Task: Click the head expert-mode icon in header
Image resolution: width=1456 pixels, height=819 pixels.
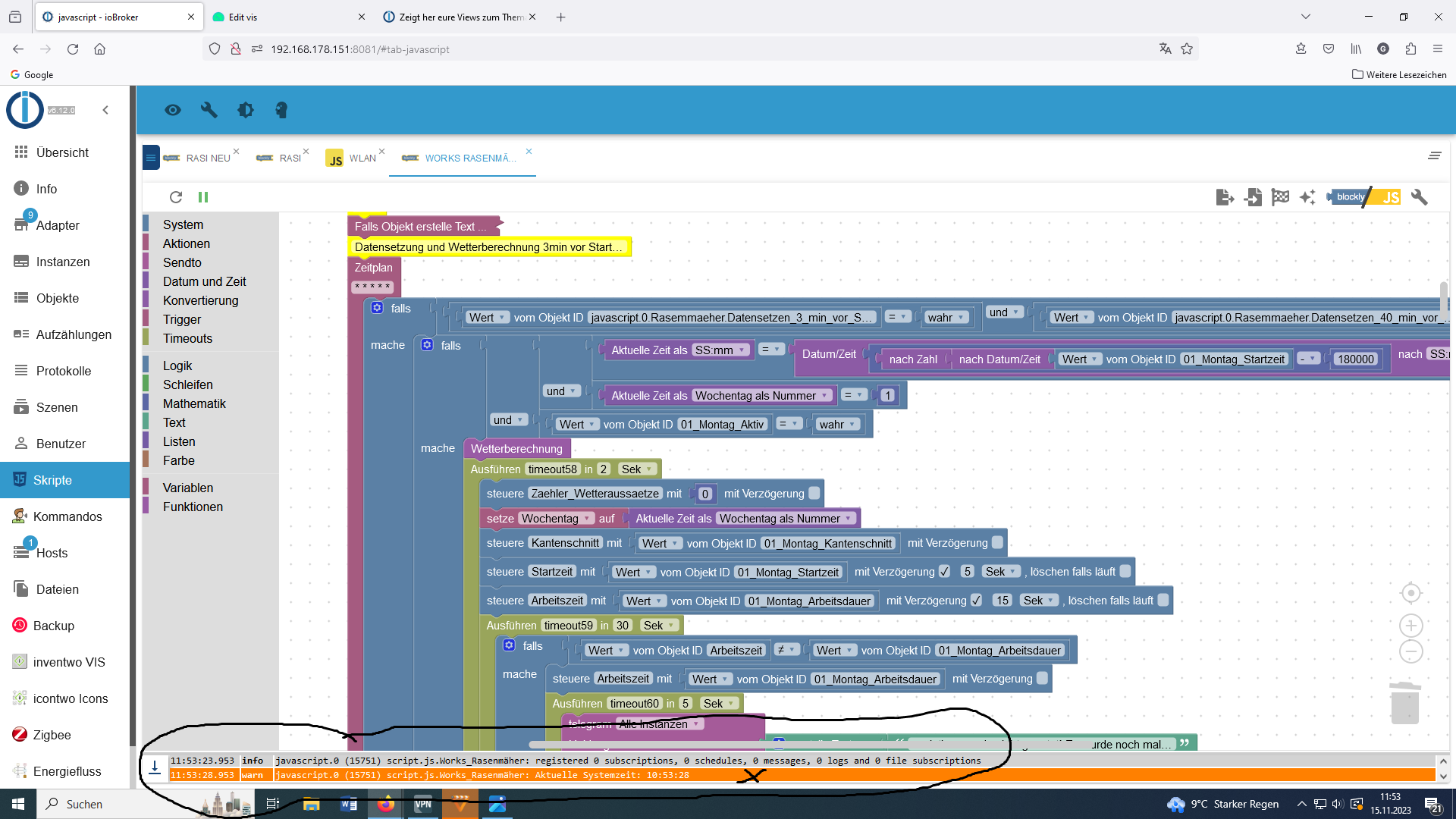Action: click(x=281, y=110)
